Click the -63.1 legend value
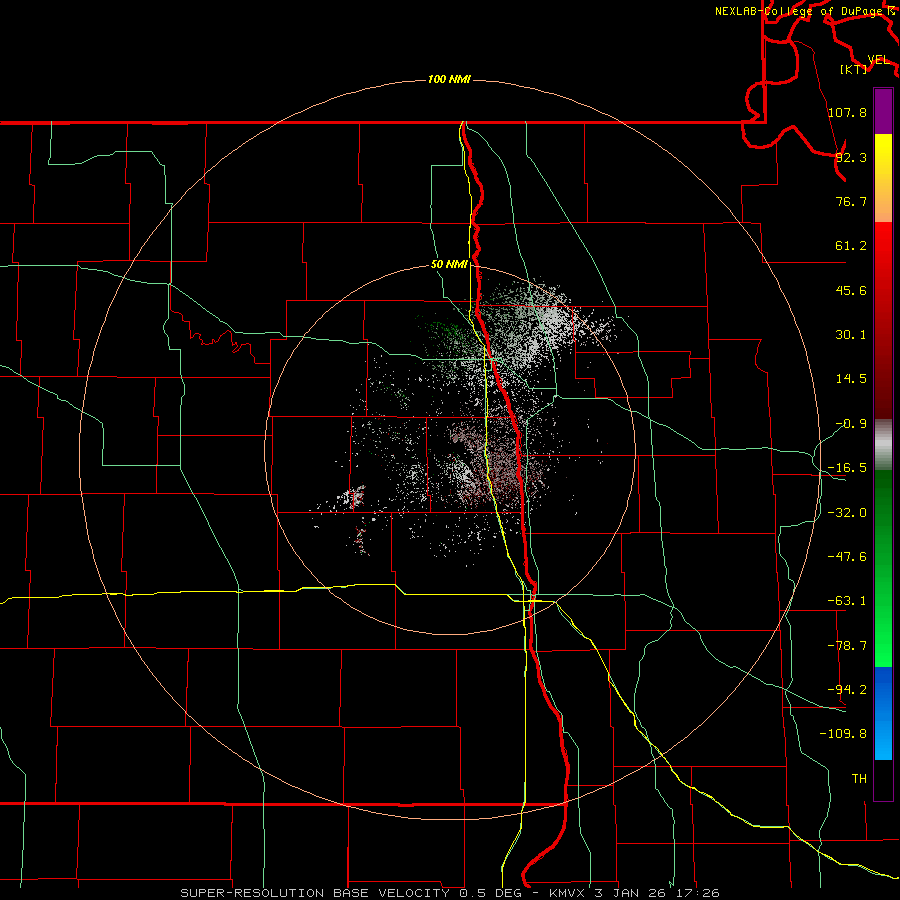This screenshot has height=900, width=900. point(847,601)
